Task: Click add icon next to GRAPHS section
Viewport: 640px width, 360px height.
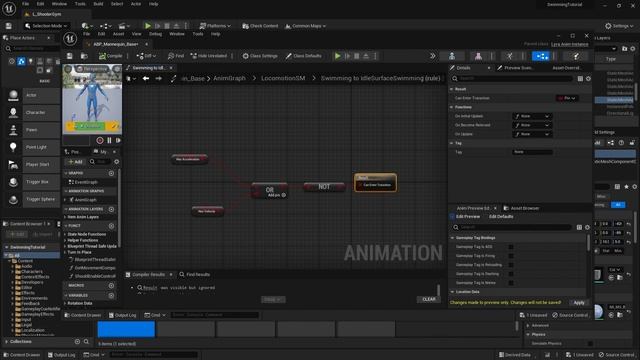Action: (111, 173)
